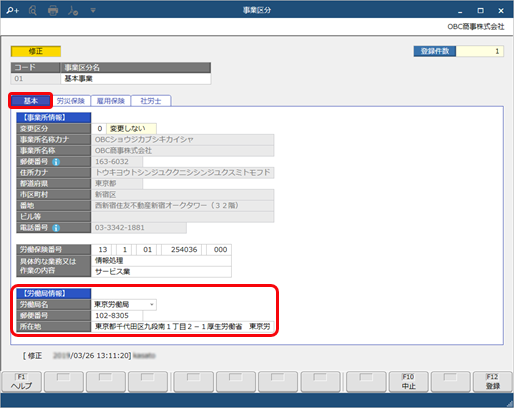Click the F12 登録 button
Screen dimensions: 514x408
coord(492,382)
